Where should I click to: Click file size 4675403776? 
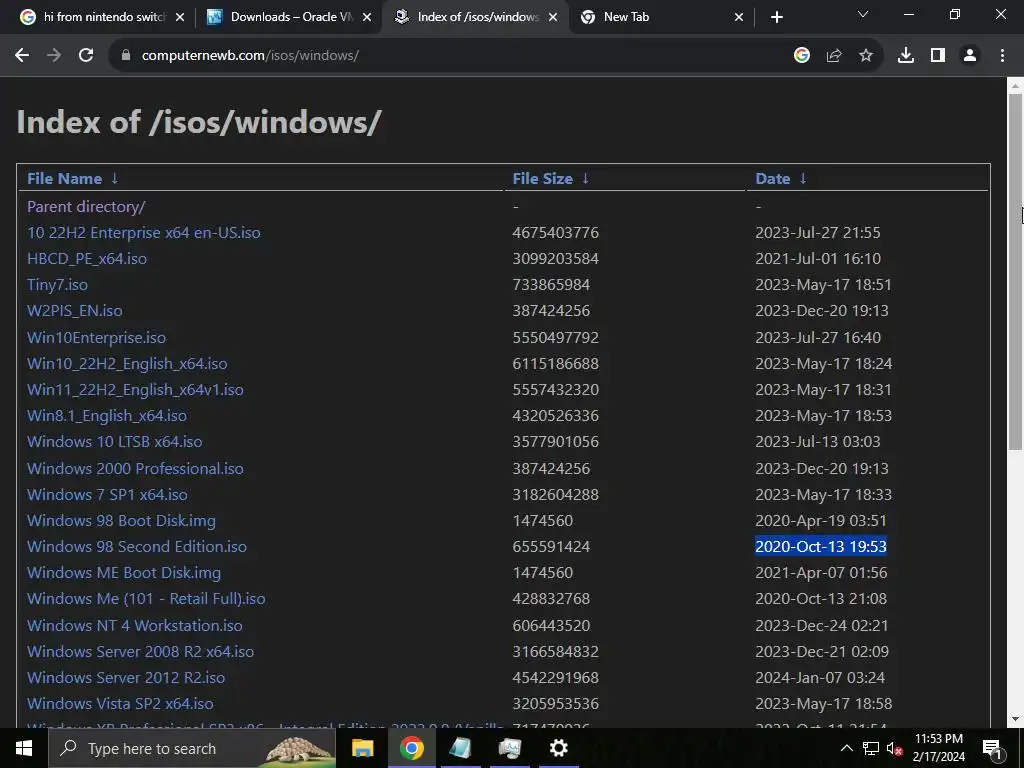click(x=556, y=232)
